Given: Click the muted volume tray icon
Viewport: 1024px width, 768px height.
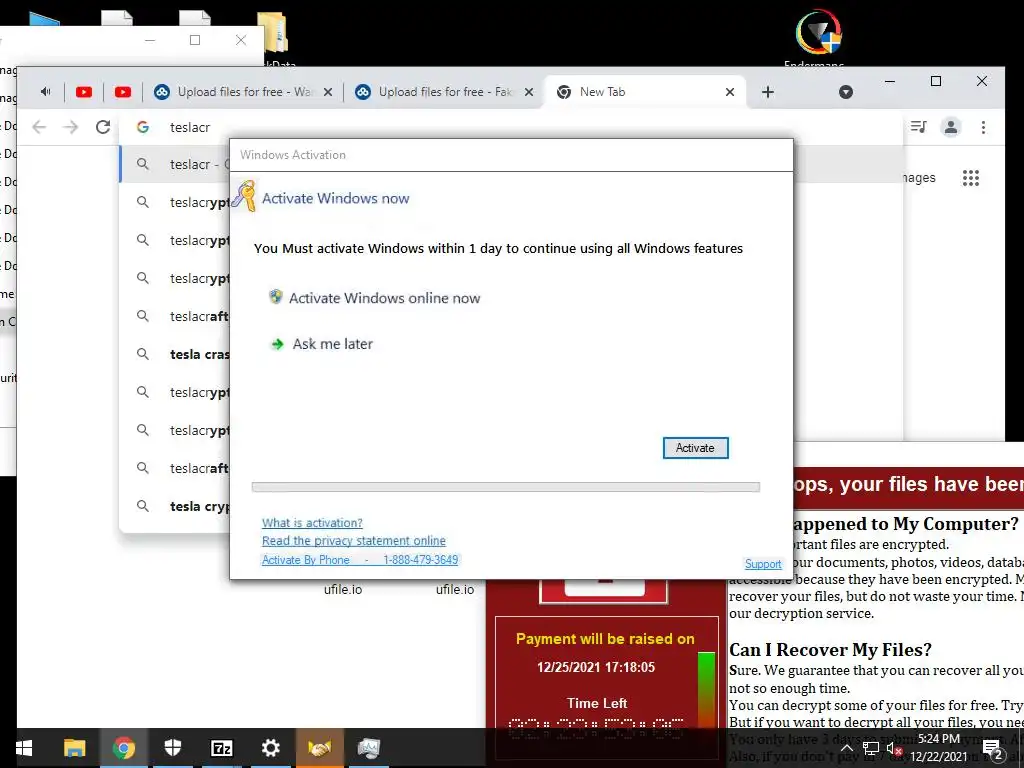Looking at the screenshot, I should click(895, 748).
